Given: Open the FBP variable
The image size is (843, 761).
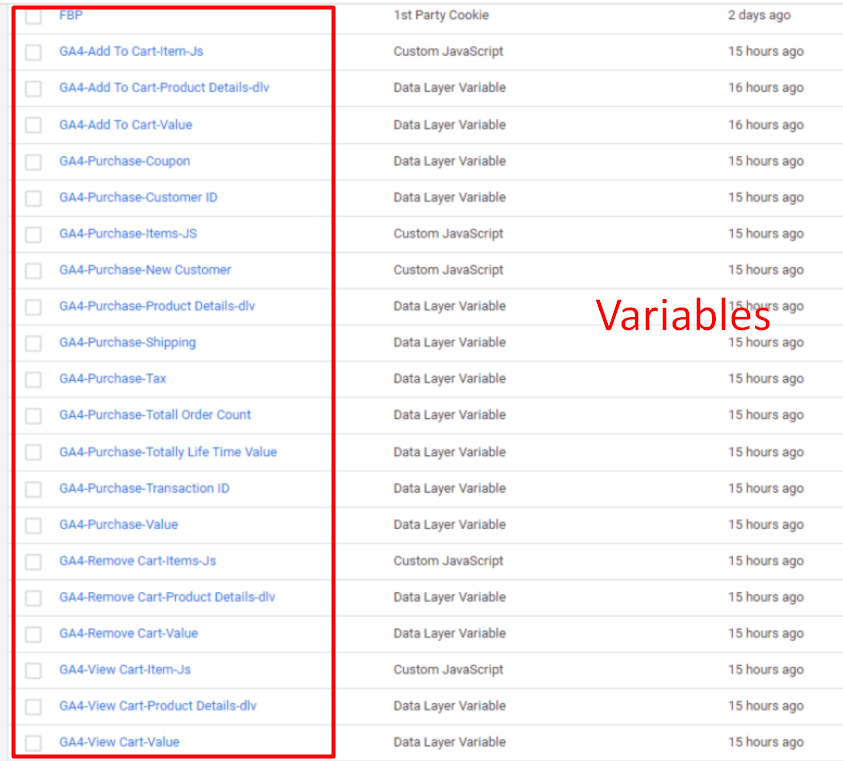Looking at the screenshot, I should pyautogui.click(x=71, y=16).
